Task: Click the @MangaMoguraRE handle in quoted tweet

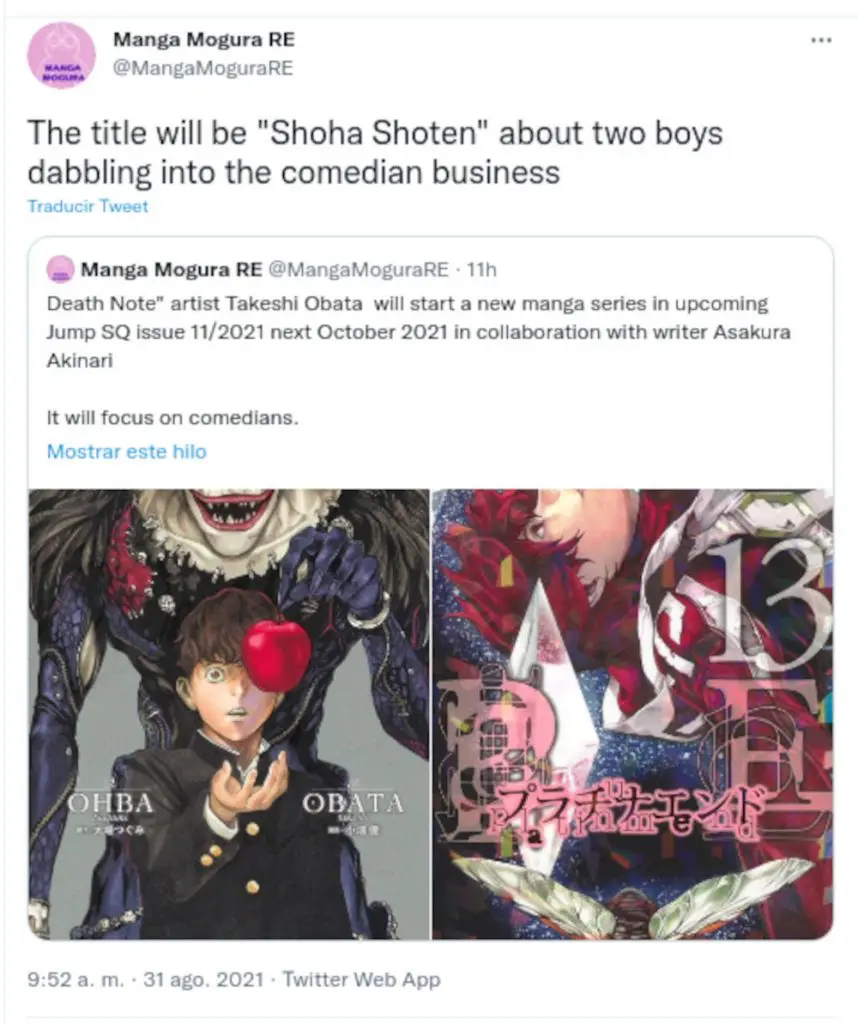Action: point(358,269)
